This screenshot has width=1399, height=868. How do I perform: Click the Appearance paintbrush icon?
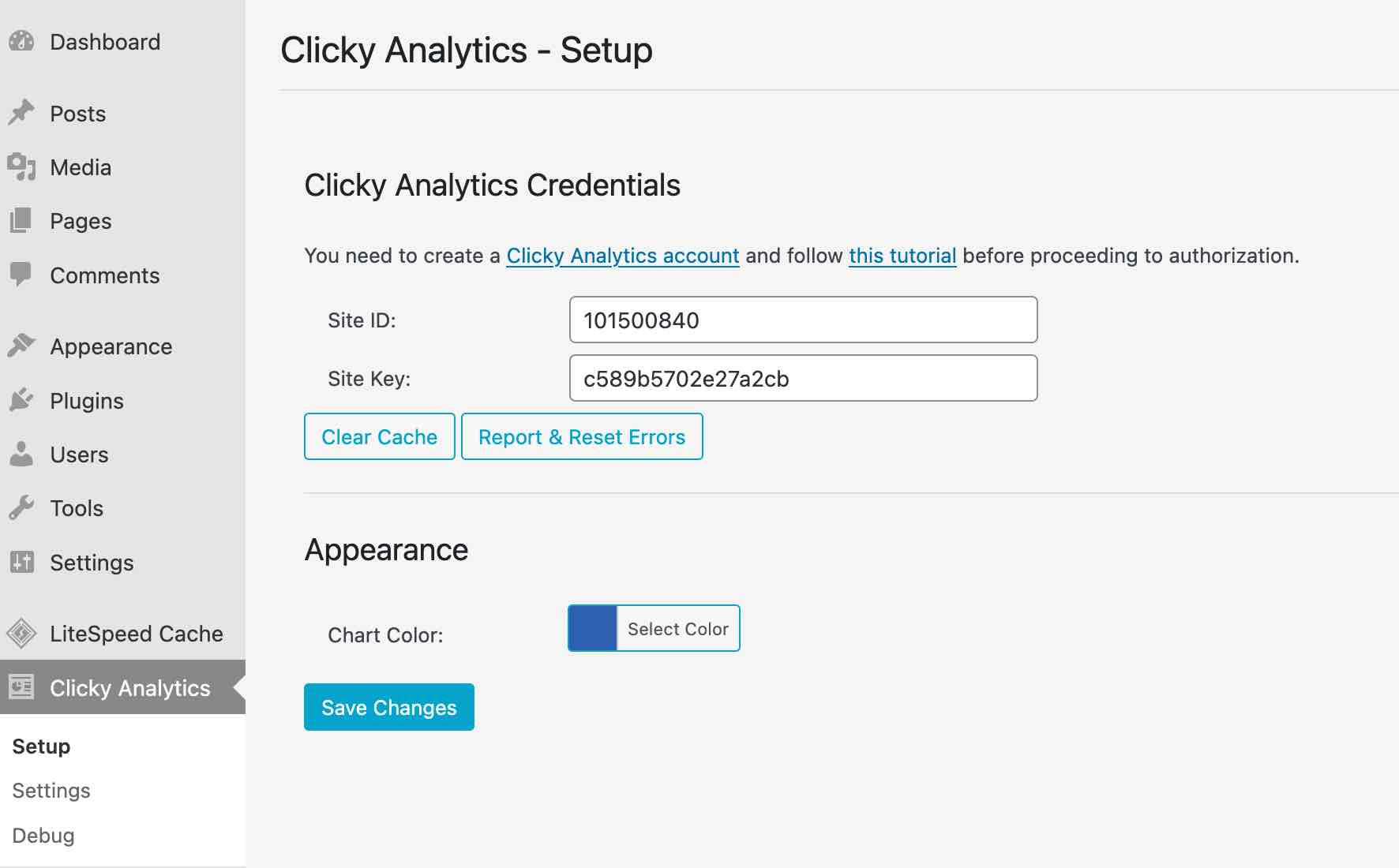click(x=21, y=346)
